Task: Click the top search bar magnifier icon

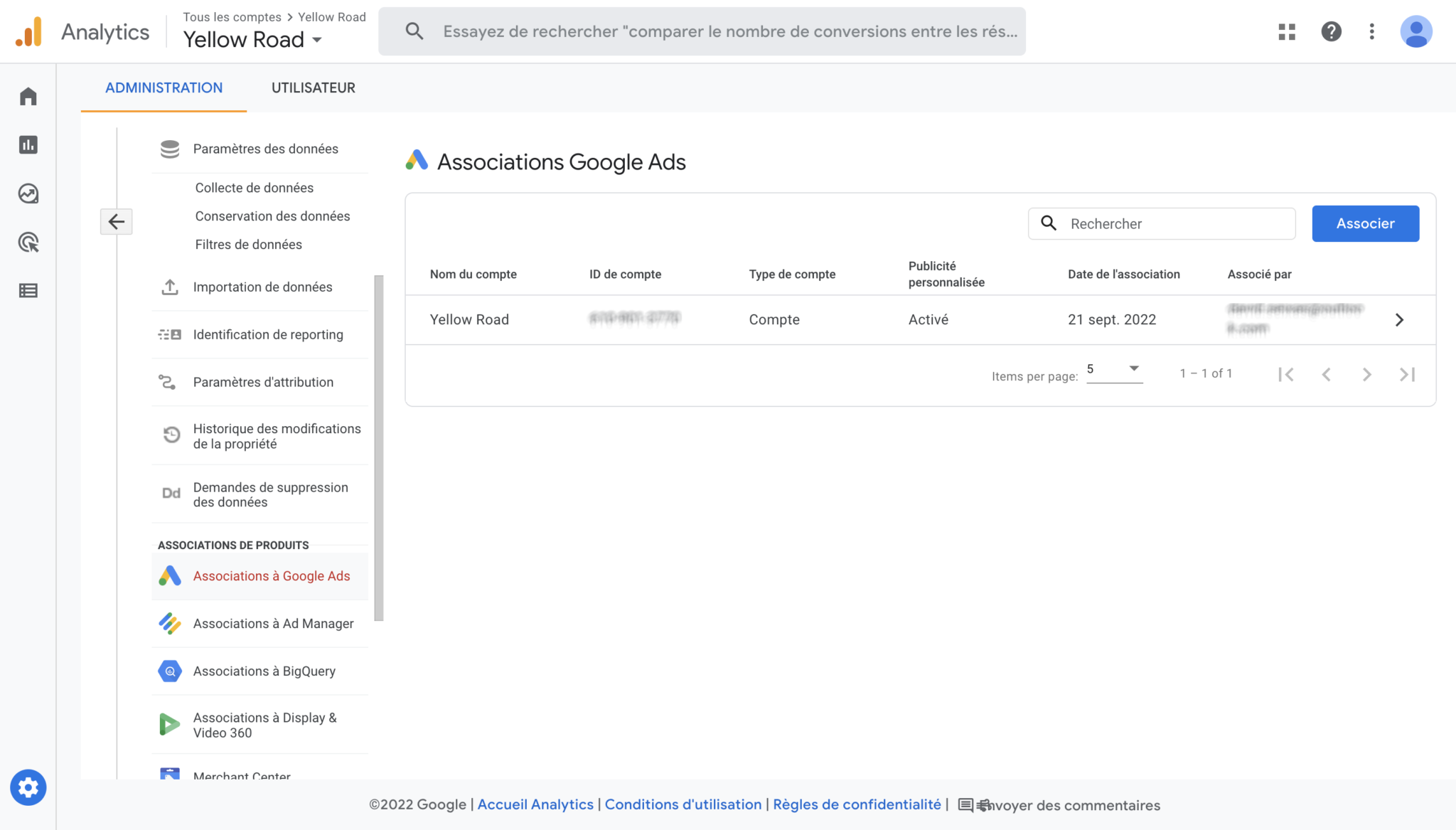Action: [414, 31]
